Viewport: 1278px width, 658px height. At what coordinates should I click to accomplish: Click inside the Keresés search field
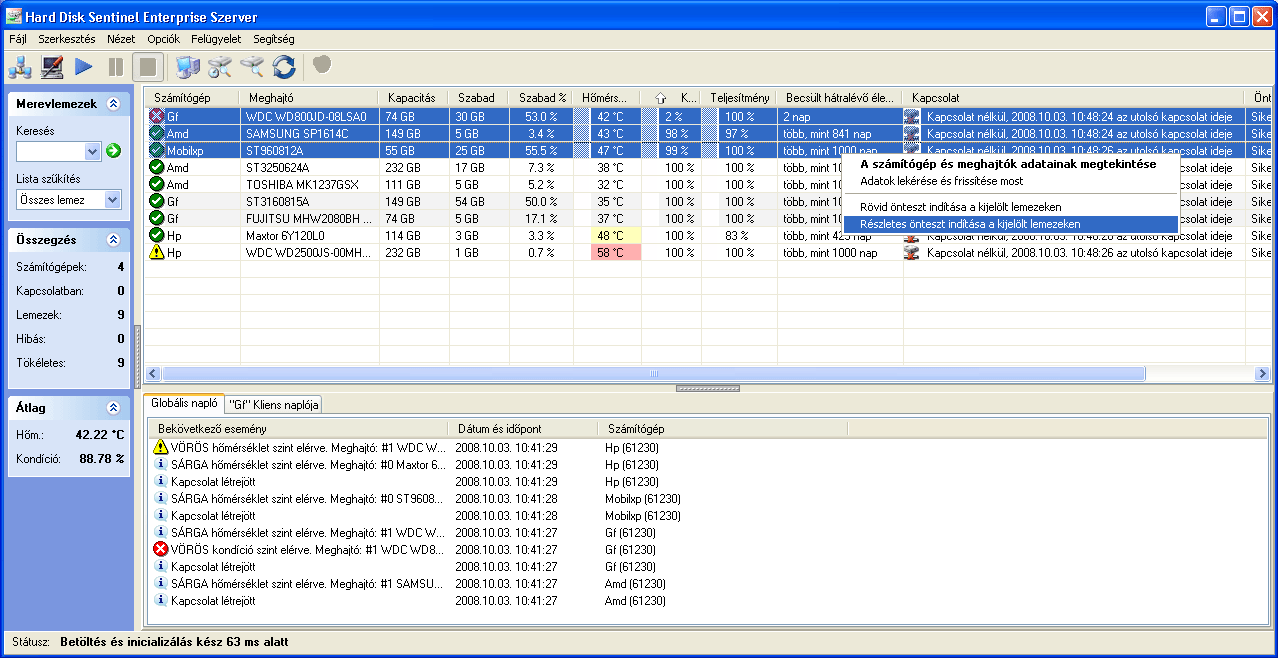[51, 151]
